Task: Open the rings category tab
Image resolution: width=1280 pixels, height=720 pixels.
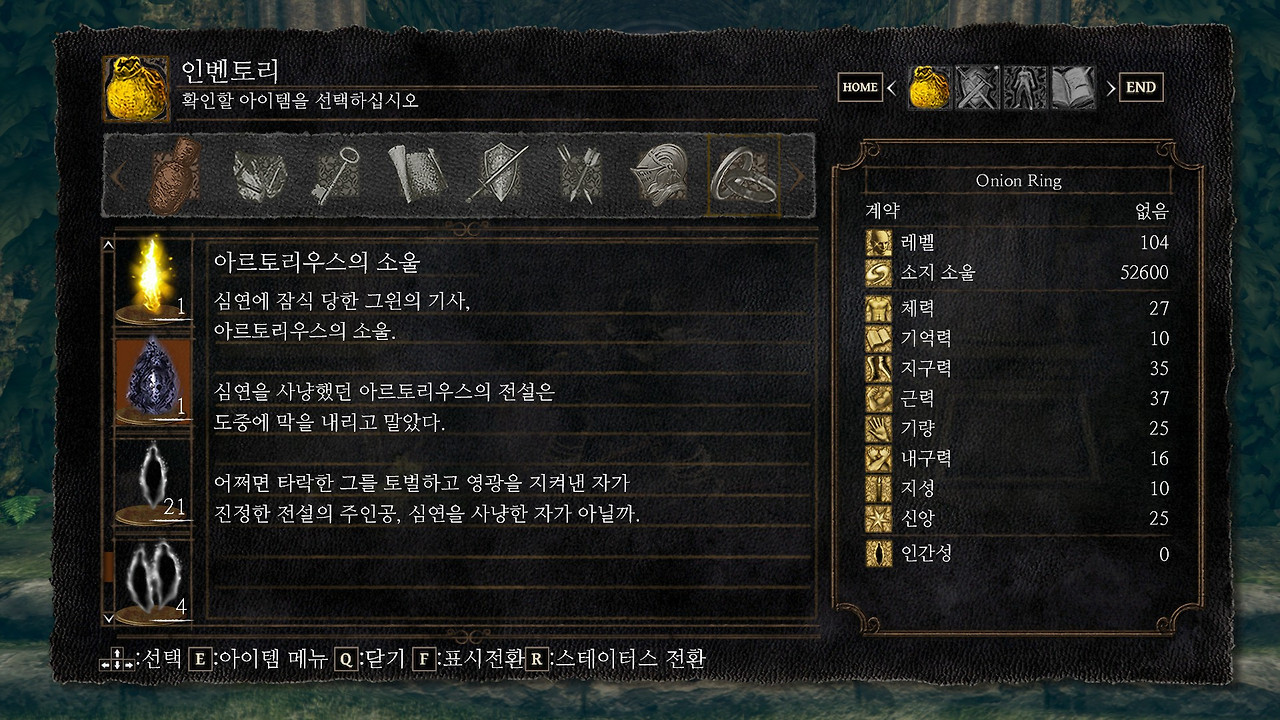Action: (x=744, y=176)
